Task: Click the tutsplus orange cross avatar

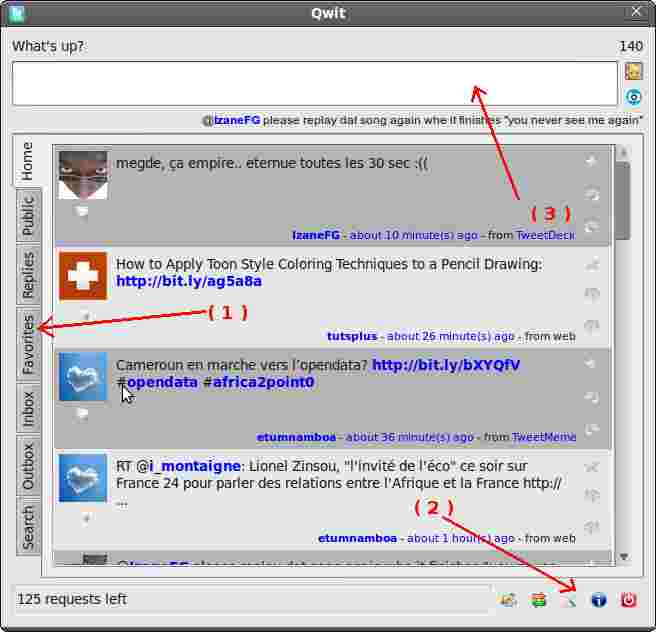Action: 83,276
